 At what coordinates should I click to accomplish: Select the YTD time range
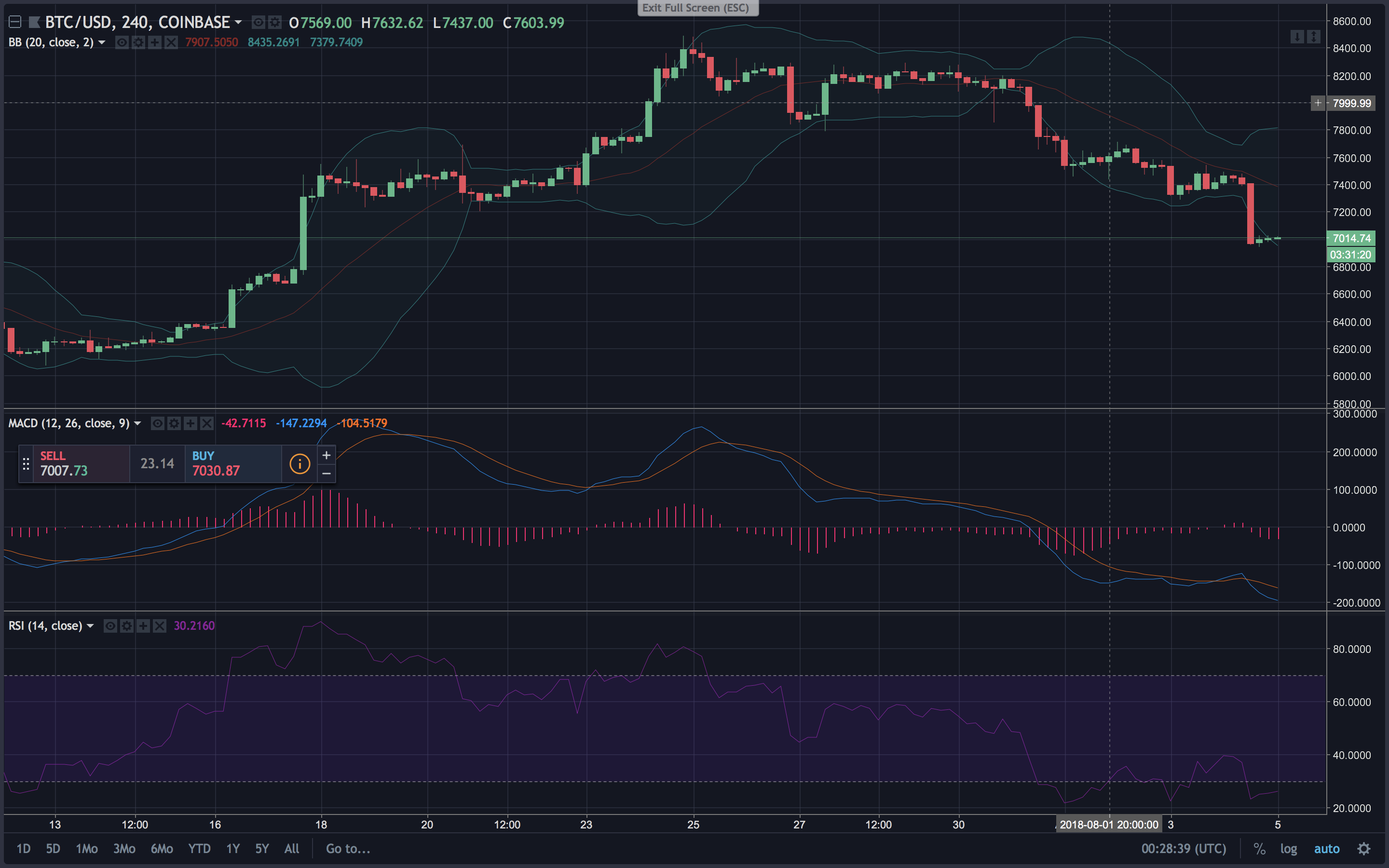click(199, 849)
